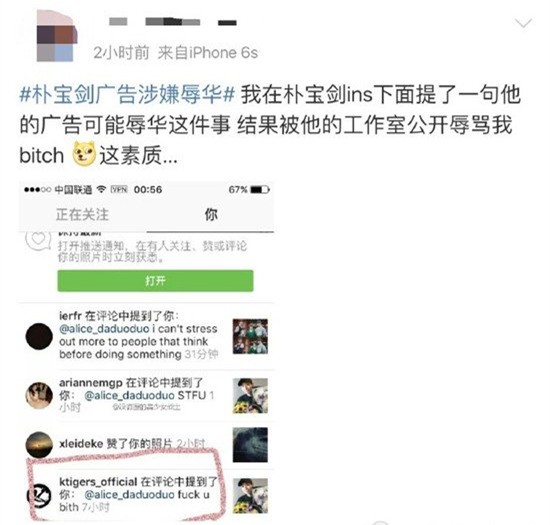Viewport: 550px width, 525px height.
Task: Click the 来自iPhone 6s source label
Action: click(208, 53)
